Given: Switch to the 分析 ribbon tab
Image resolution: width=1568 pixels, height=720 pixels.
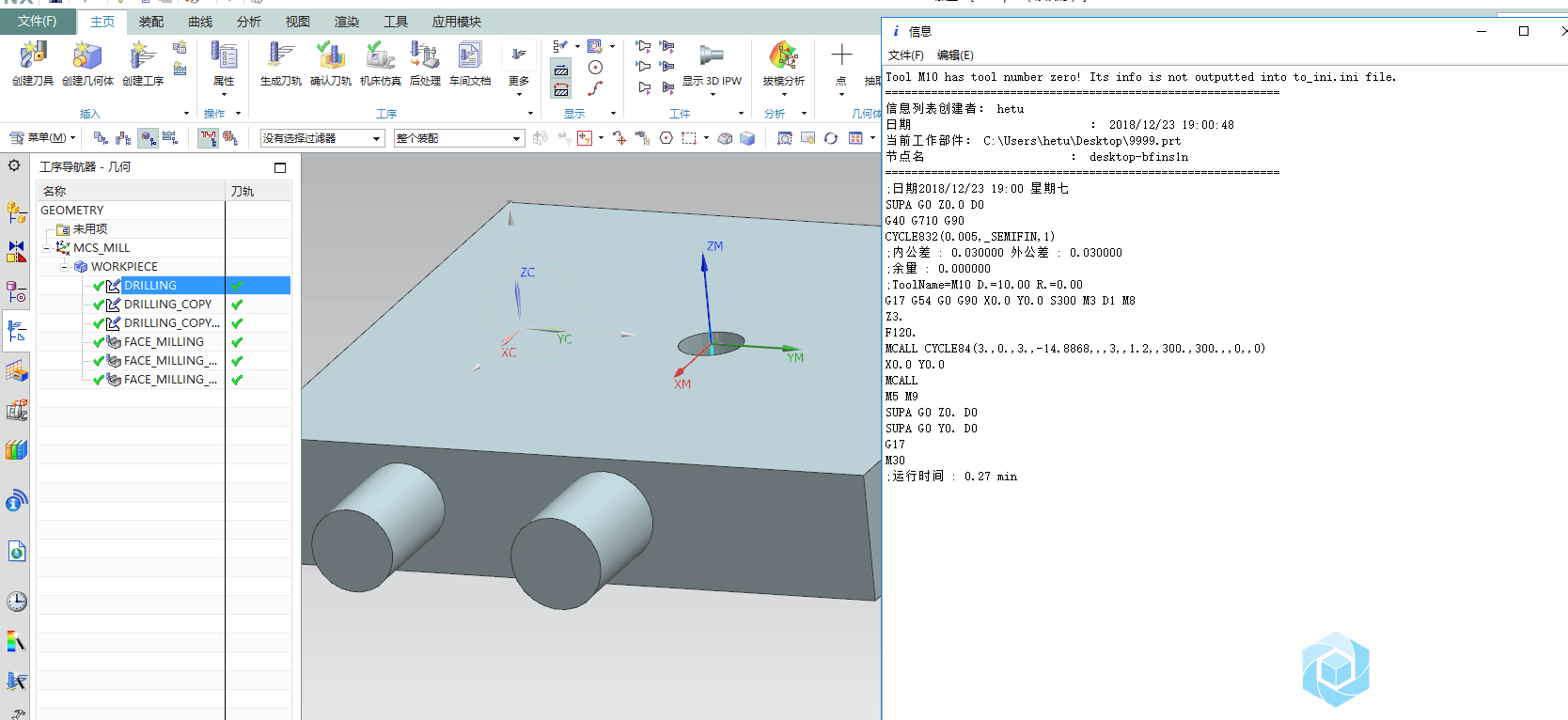Looking at the screenshot, I should pos(249,22).
